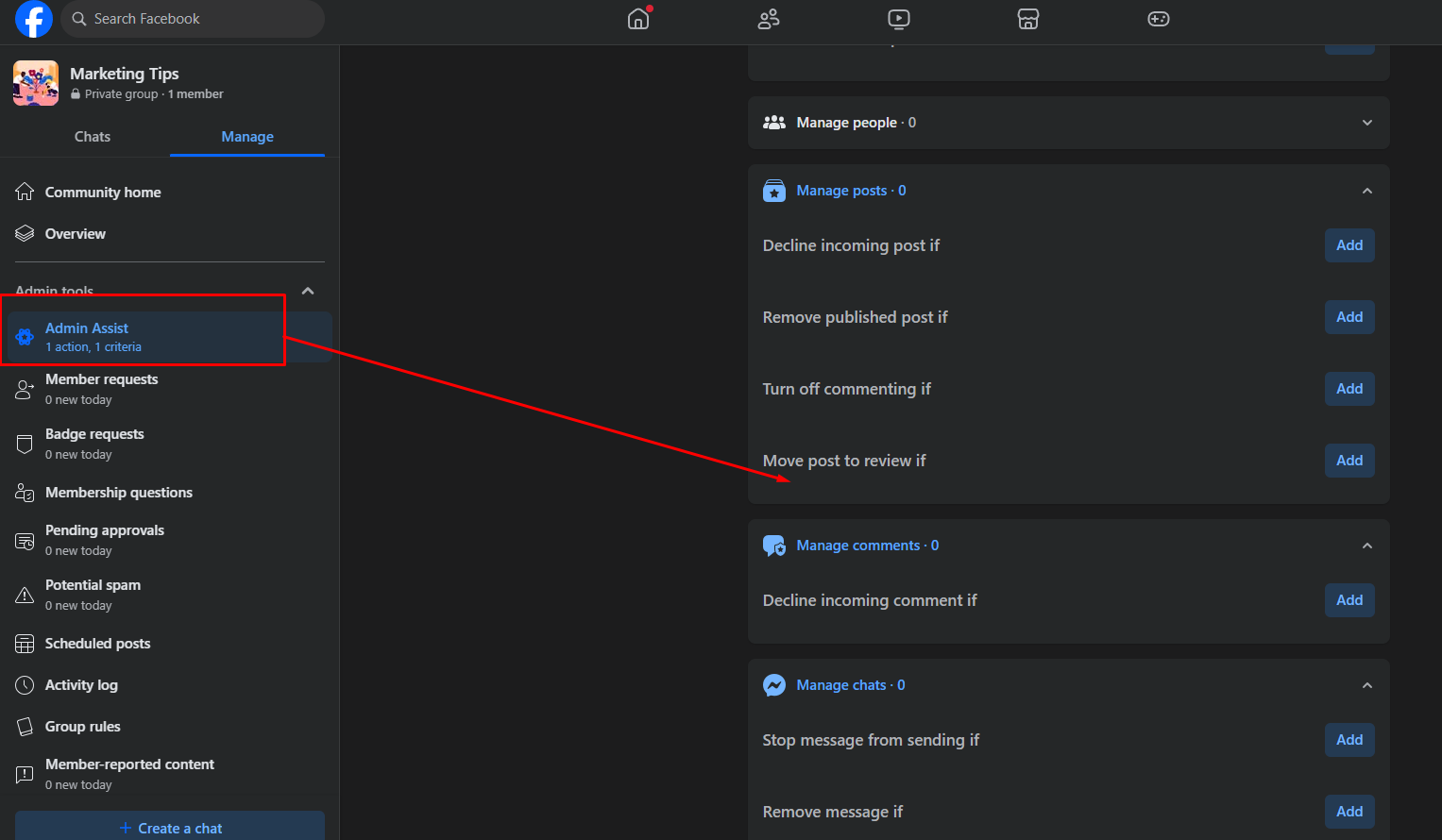Screen dimensions: 1442x840
Task: Open the Watch video icon
Action: (899, 19)
